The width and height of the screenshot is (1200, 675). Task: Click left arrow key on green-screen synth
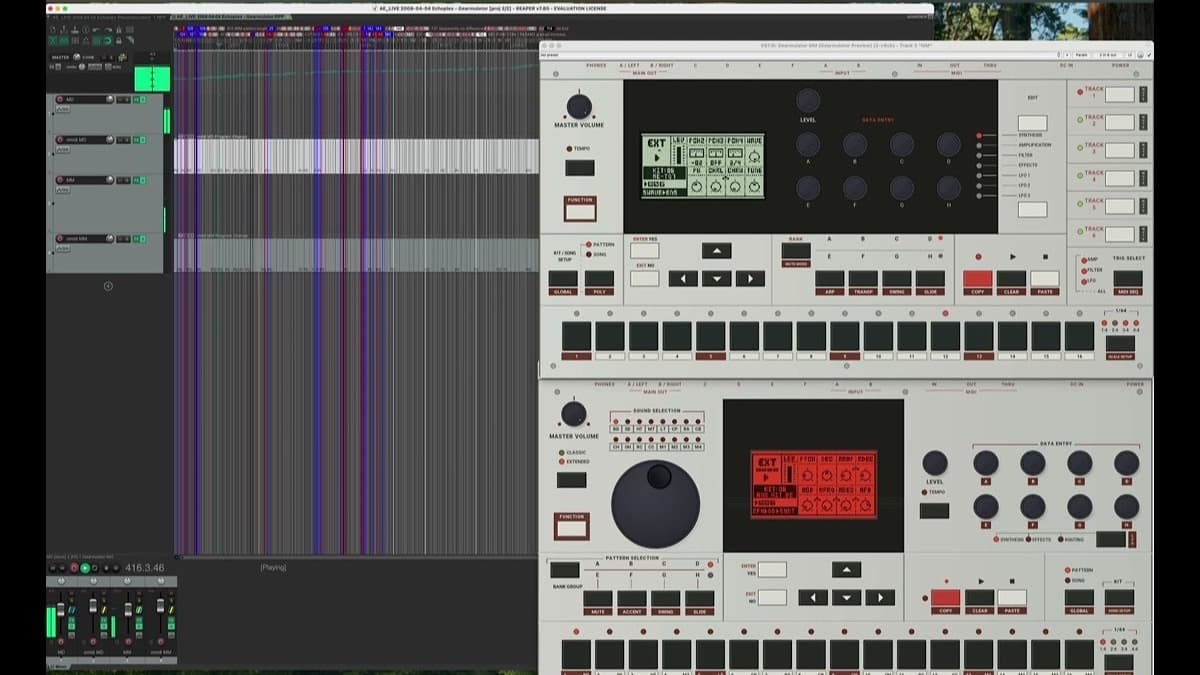pyautogui.click(x=683, y=279)
